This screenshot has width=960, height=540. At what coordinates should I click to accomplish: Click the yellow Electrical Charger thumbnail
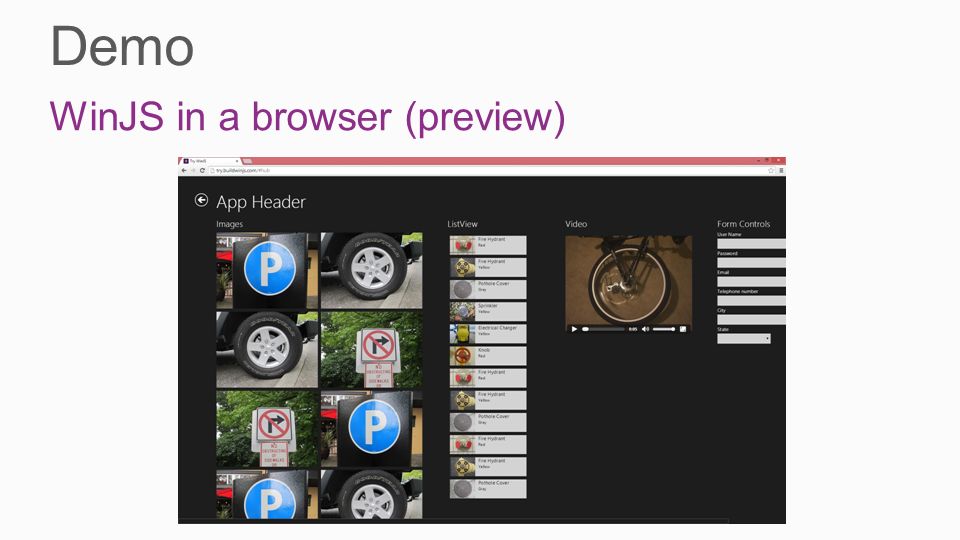tap(462, 334)
